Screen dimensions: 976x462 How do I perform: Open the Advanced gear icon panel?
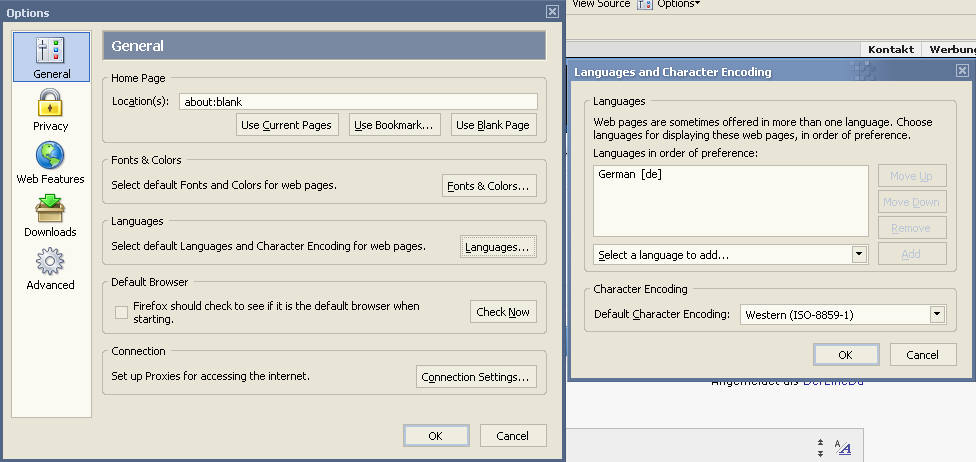coord(50,262)
